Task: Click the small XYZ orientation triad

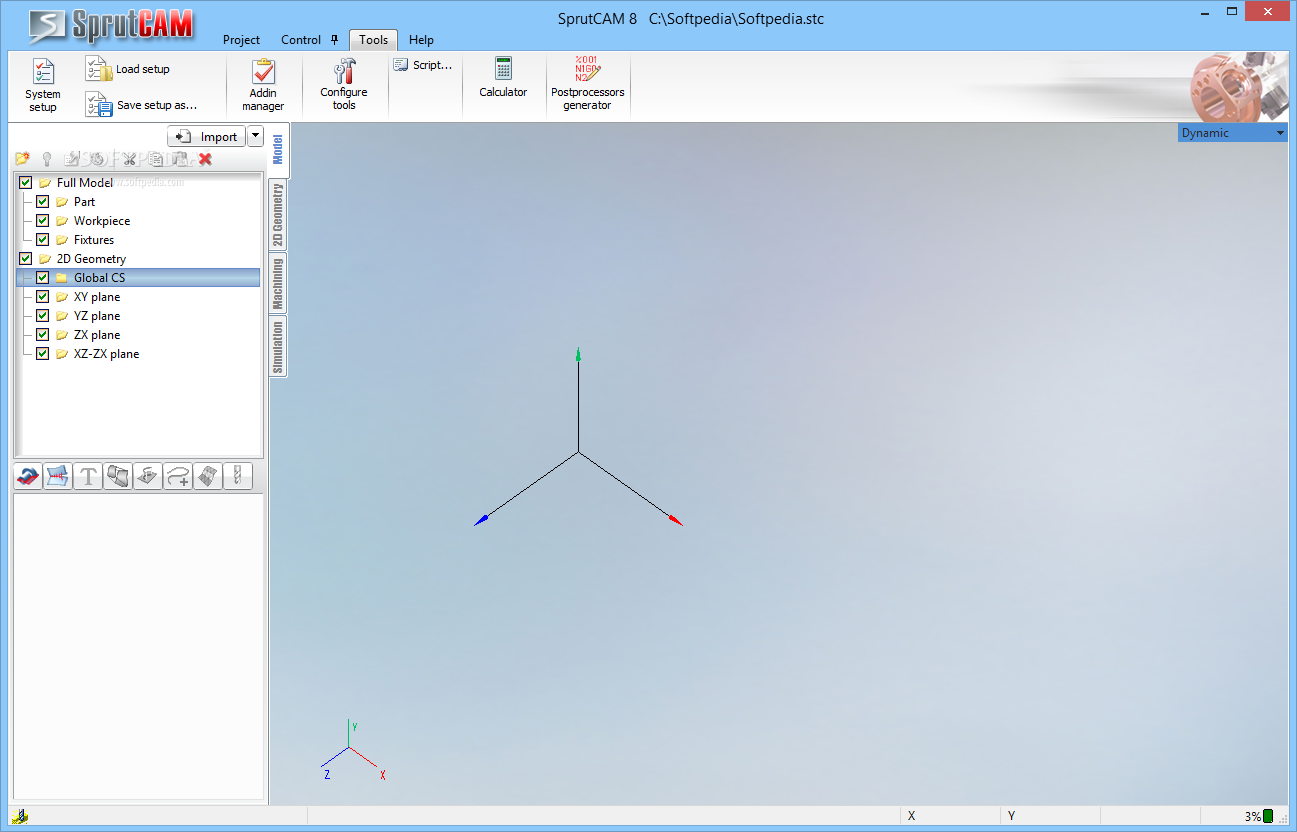Action: (352, 750)
